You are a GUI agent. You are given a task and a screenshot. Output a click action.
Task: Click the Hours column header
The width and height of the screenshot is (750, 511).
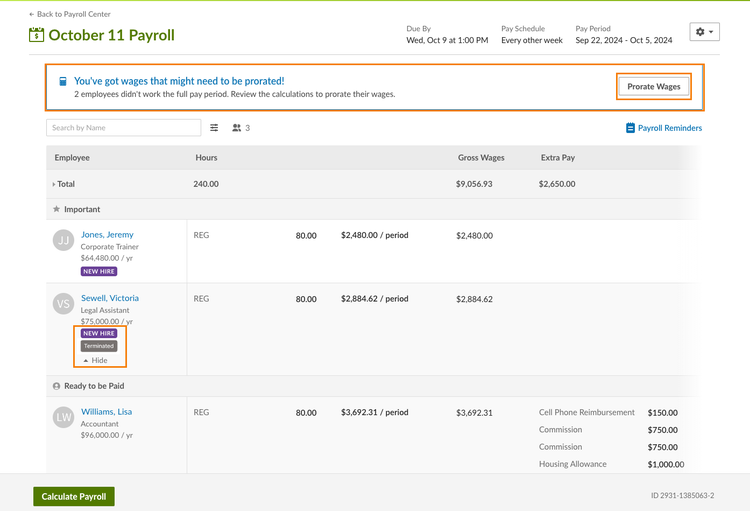click(206, 157)
